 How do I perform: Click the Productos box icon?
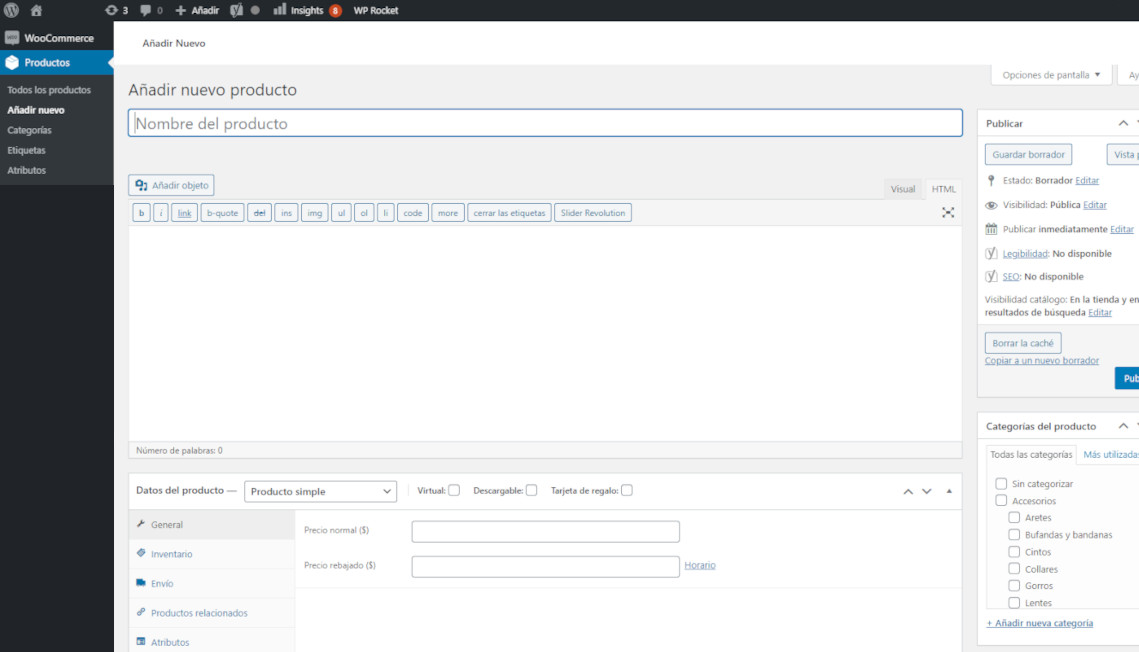coord(12,62)
